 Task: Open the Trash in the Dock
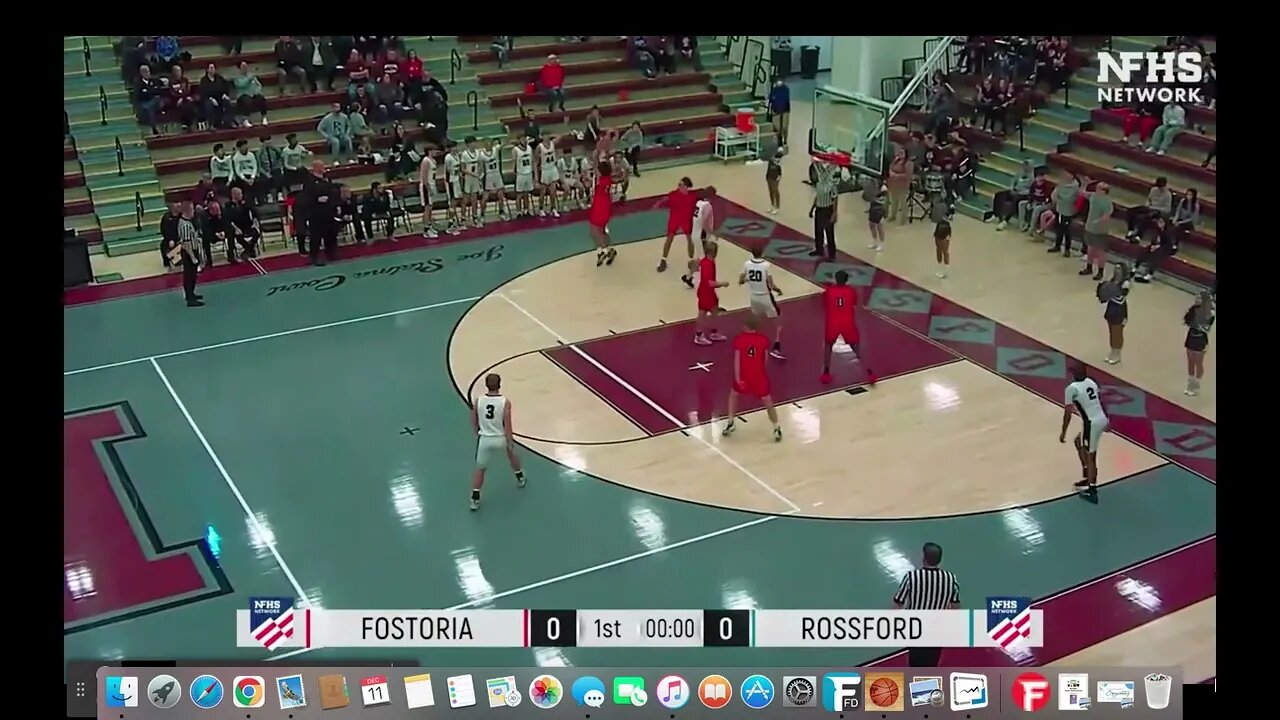click(x=1157, y=691)
